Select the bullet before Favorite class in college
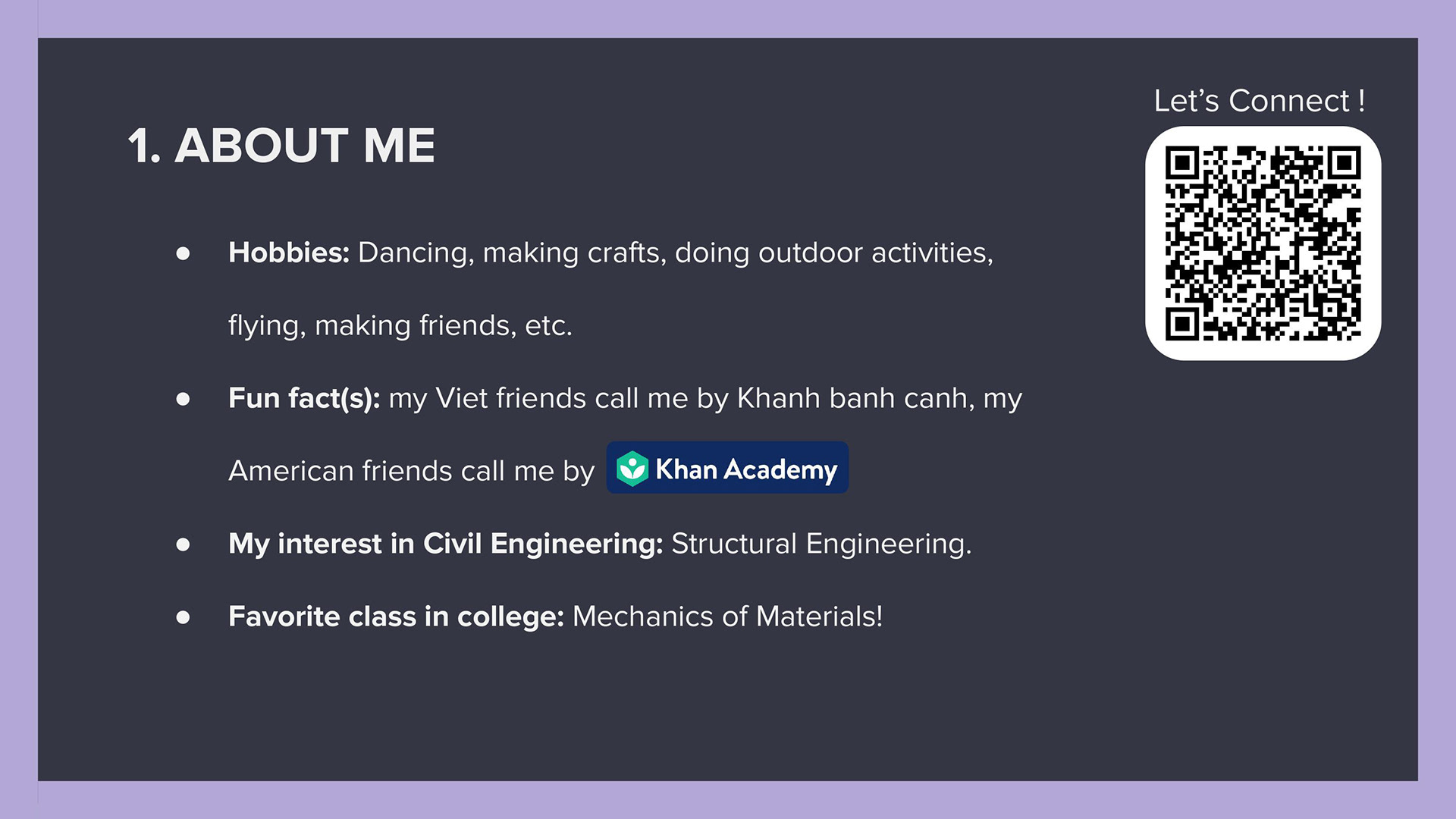Viewport: 1456px width, 819px height. tap(183, 617)
